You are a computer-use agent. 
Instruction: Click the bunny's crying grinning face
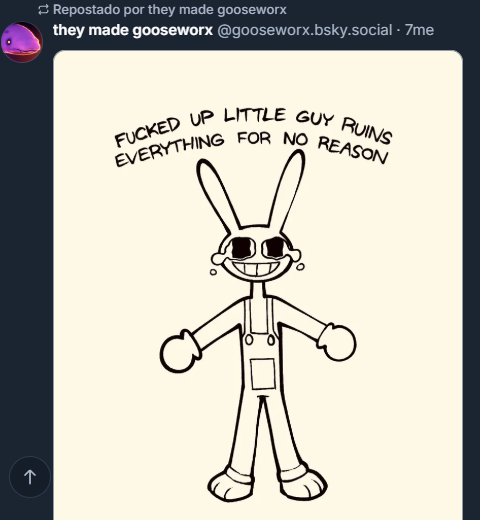[x=256, y=255]
